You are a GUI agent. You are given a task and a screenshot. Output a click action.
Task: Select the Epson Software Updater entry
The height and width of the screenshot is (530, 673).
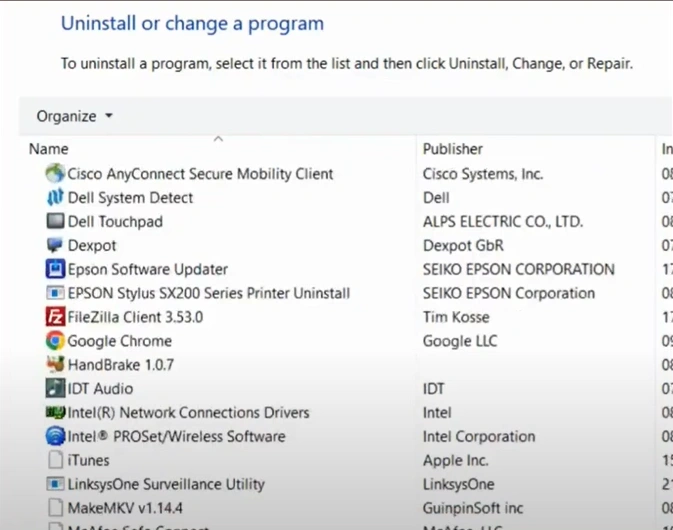148,269
